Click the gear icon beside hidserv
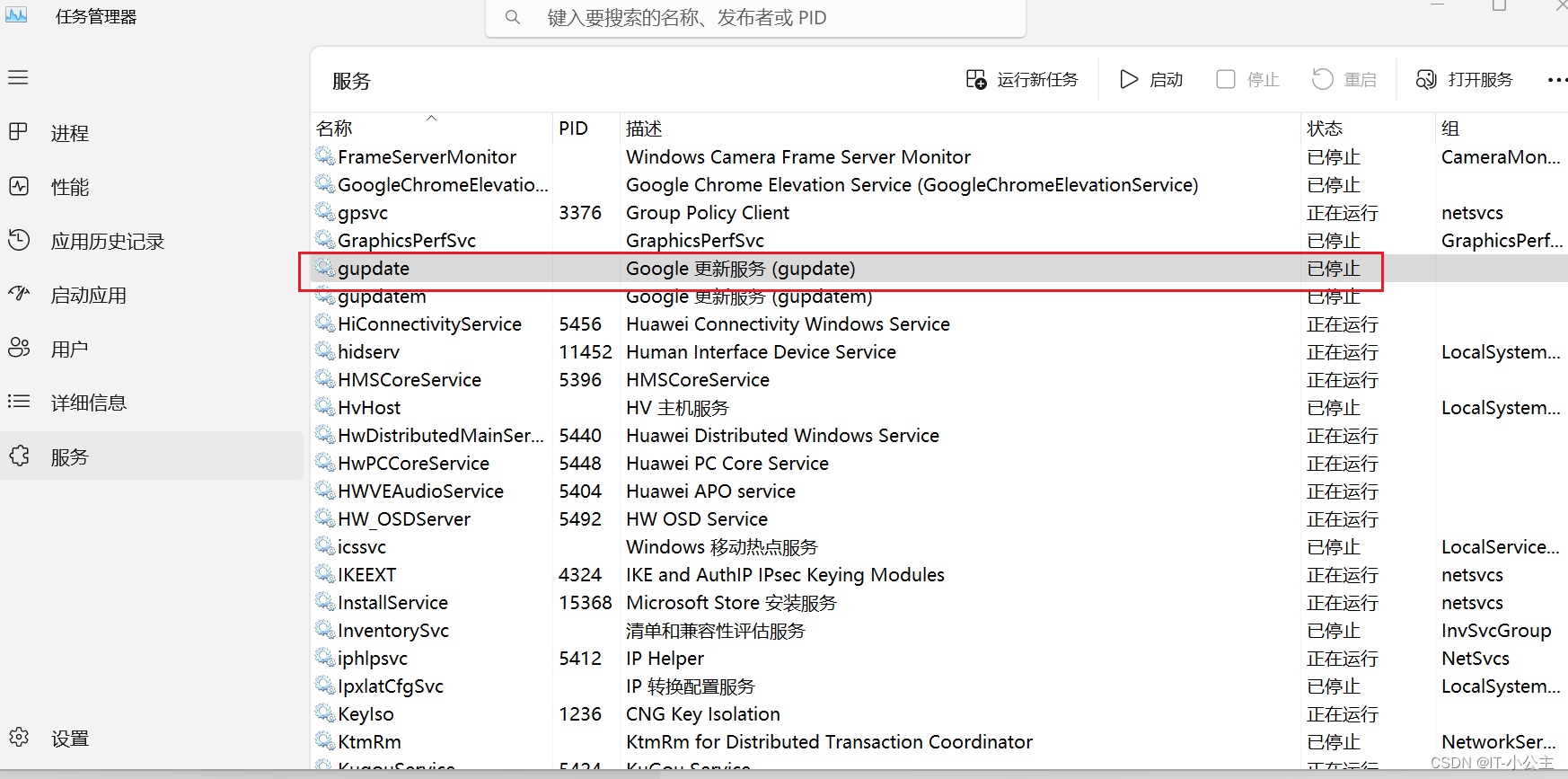1568x779 pixels. point(325,351)
